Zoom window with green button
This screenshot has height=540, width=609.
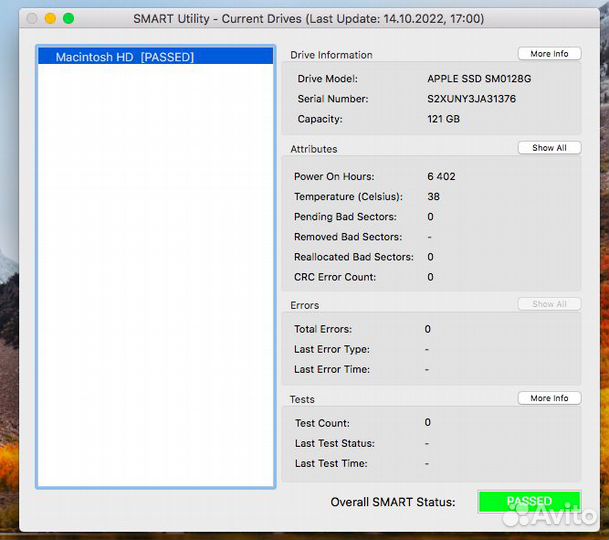tap(69, 18)
